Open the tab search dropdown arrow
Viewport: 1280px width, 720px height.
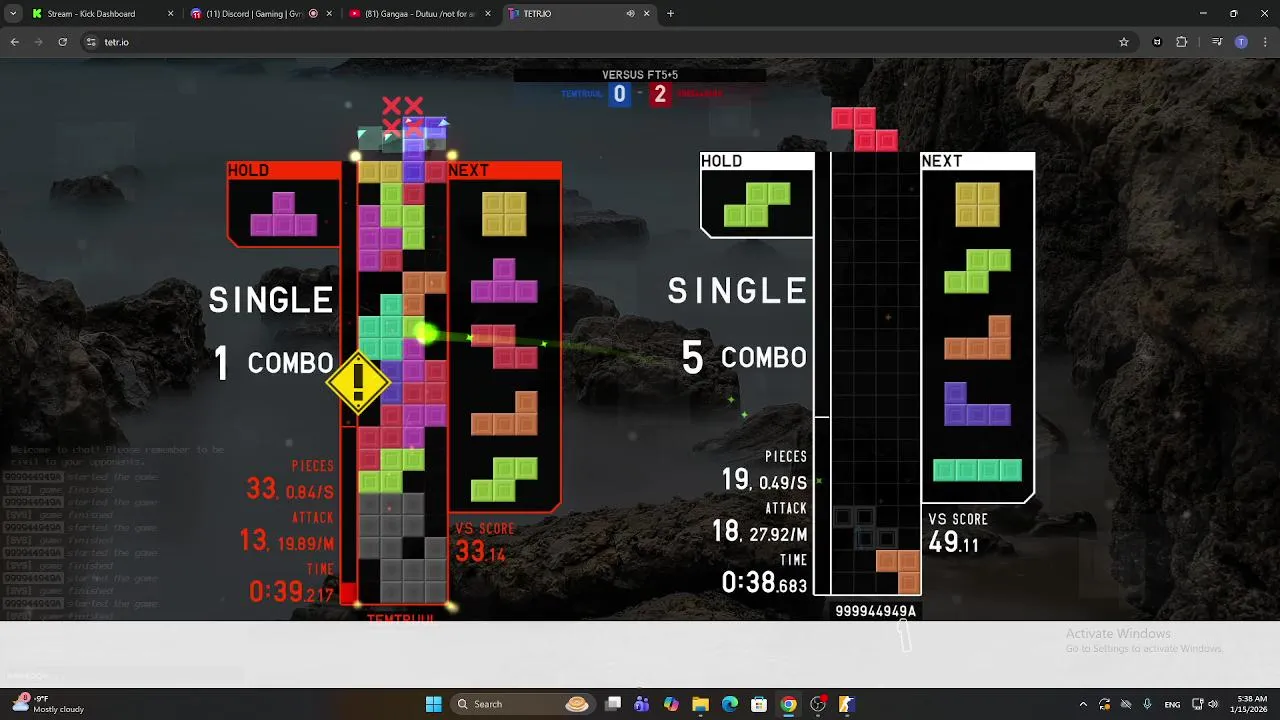[x=13, y=14]
